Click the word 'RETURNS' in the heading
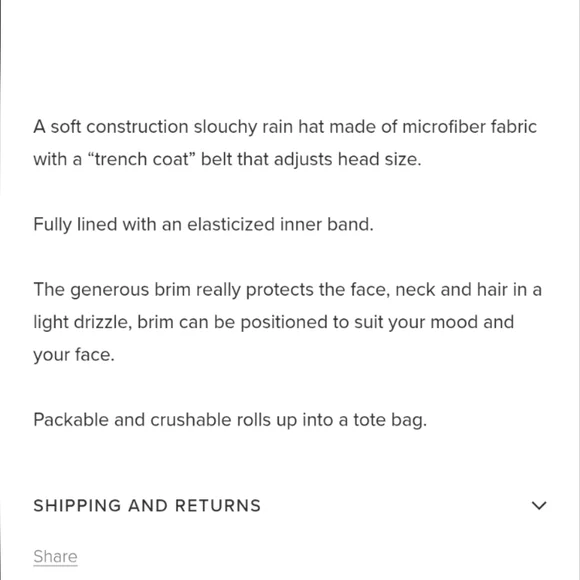This screenshot has width=580, height=580. [218, 505]
